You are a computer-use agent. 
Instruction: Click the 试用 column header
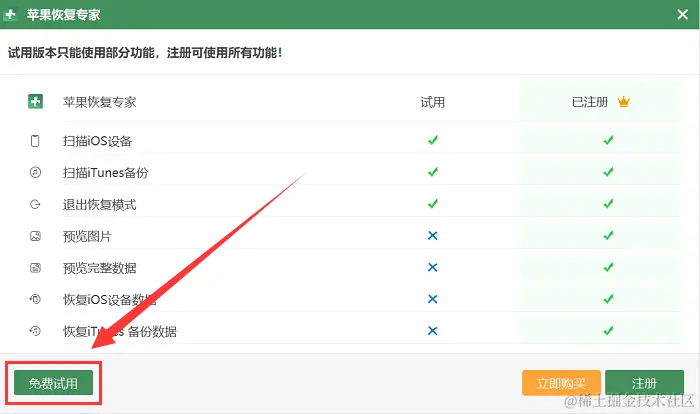pyautogui.click(x=433, y=102)
